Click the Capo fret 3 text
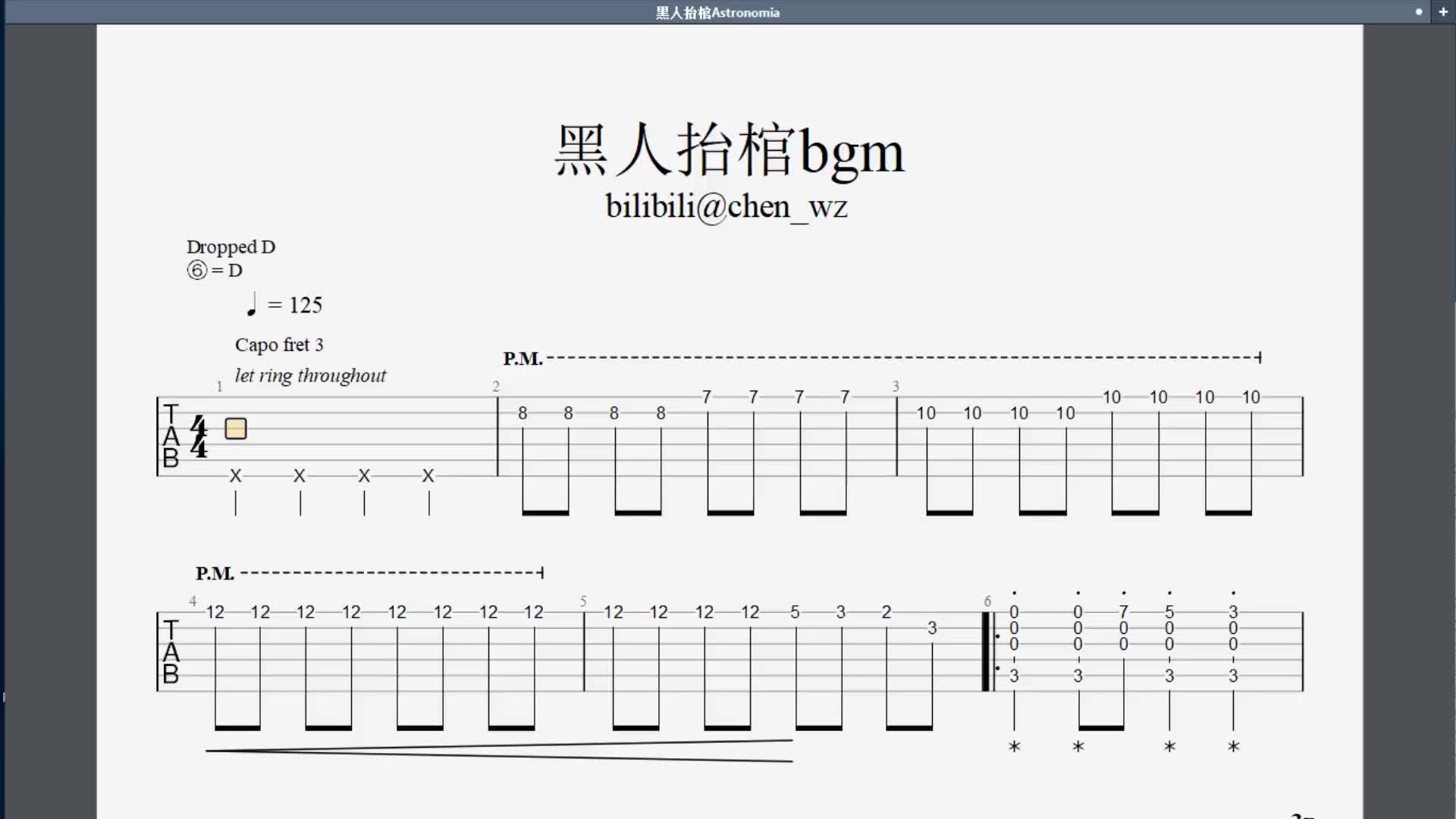 coord(279,345)
